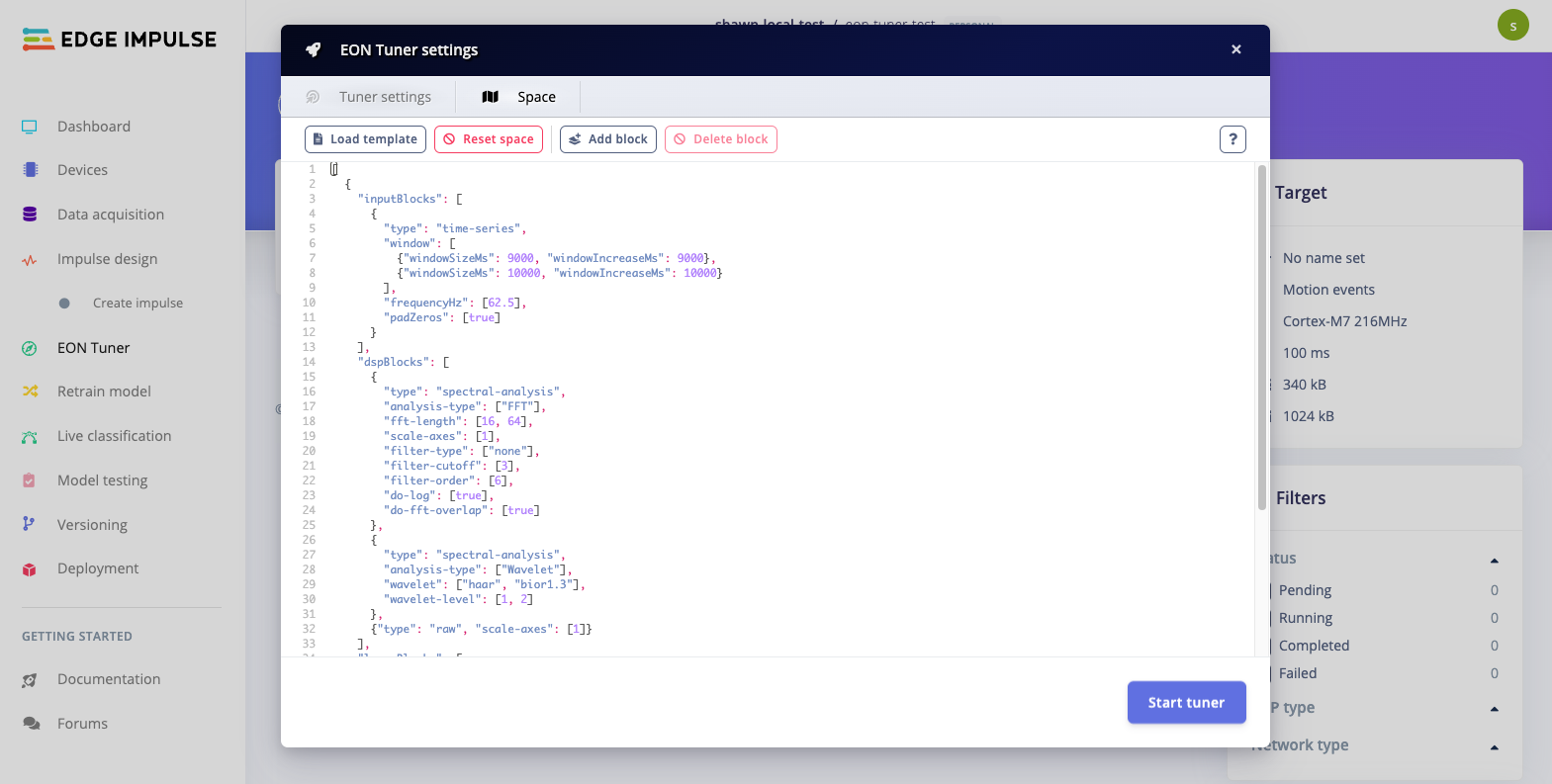Screen dimensions: 1552x784
Task: Click the Documentation rocket icon
Action: (x=30, y=680)
